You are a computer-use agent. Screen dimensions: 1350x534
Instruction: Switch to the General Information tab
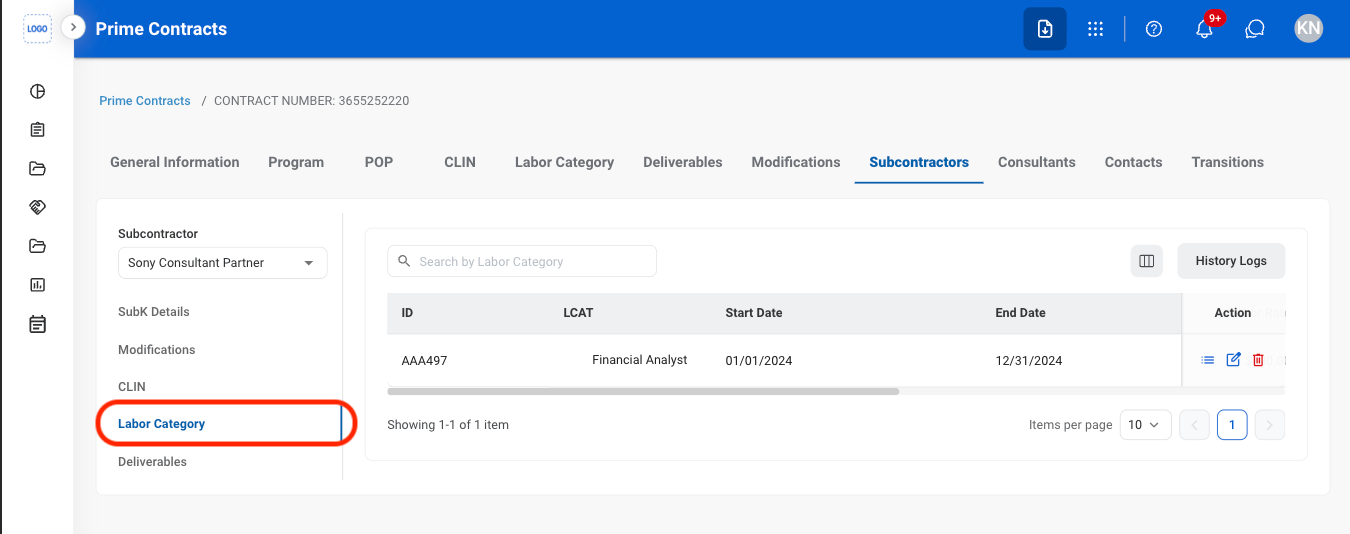[175, 162]
